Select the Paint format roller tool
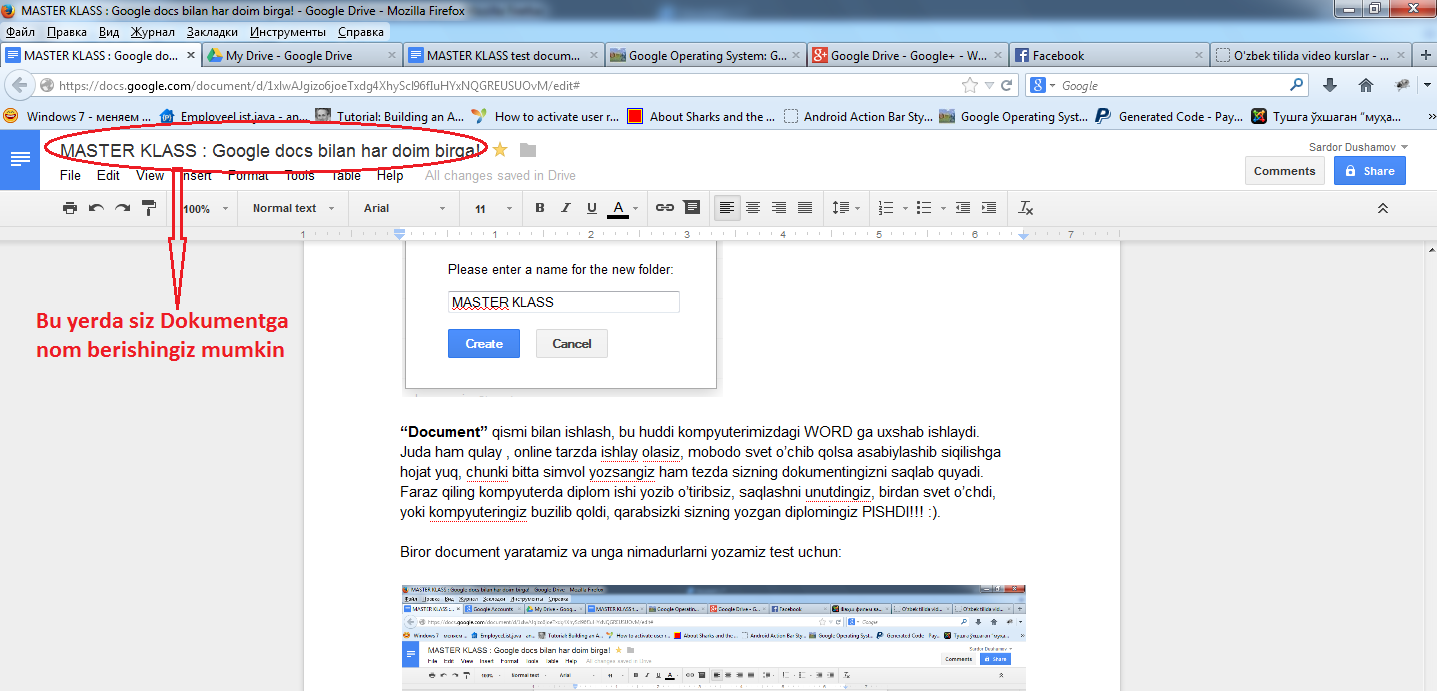1437x691 pixels. tap(149, 208)
